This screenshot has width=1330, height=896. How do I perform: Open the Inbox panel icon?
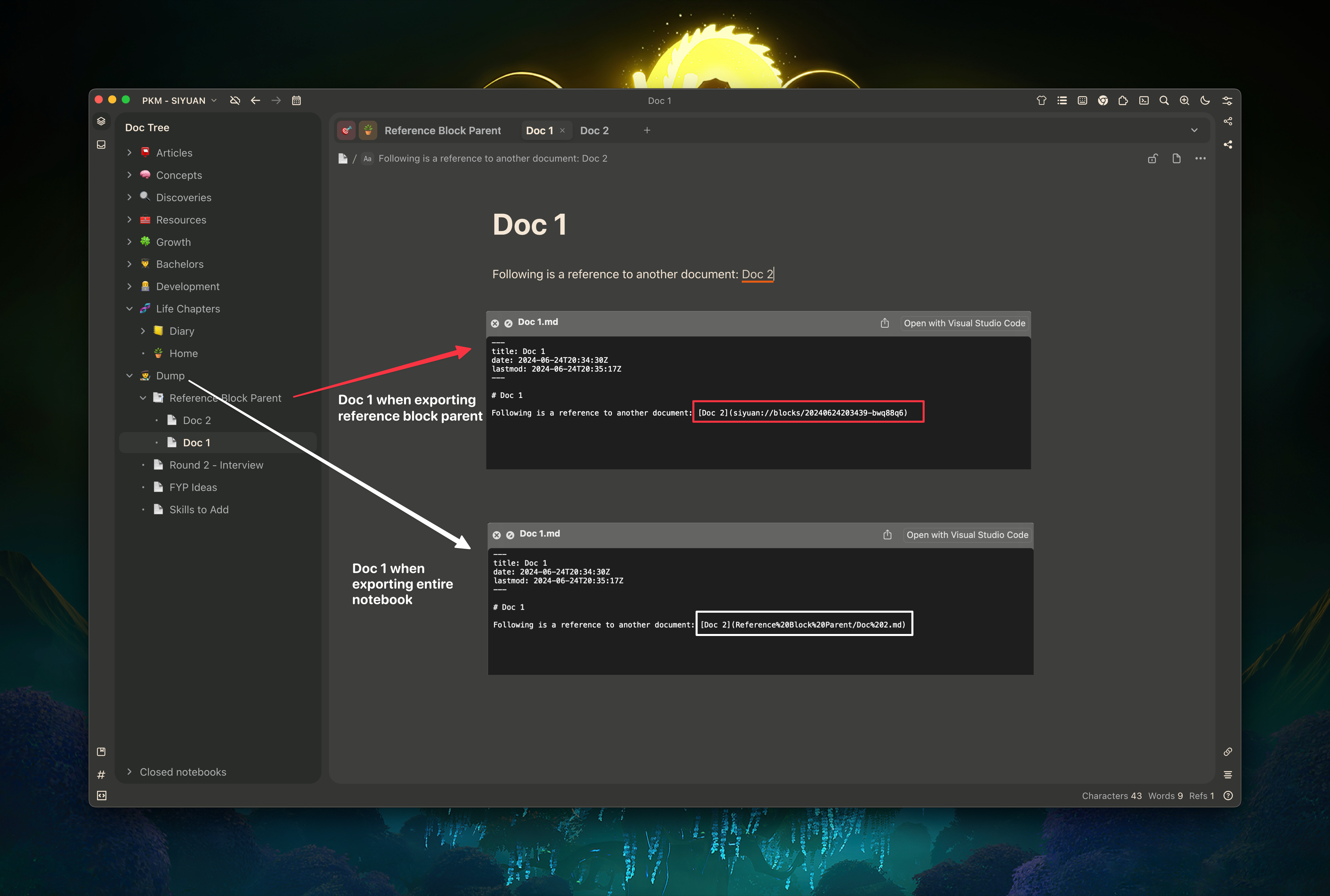tap(101, 145)
